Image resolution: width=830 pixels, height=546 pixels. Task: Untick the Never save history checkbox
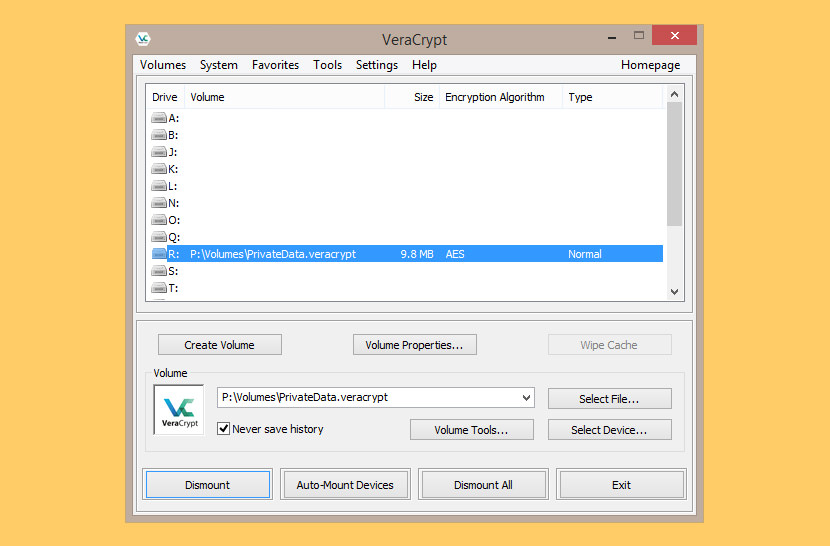click(223, 428)
